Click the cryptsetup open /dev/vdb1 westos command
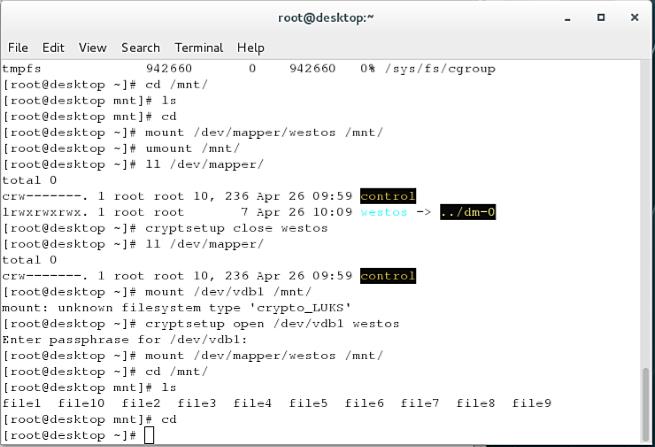The width and height of the screenshot is (655, 447). coord(272,324)
